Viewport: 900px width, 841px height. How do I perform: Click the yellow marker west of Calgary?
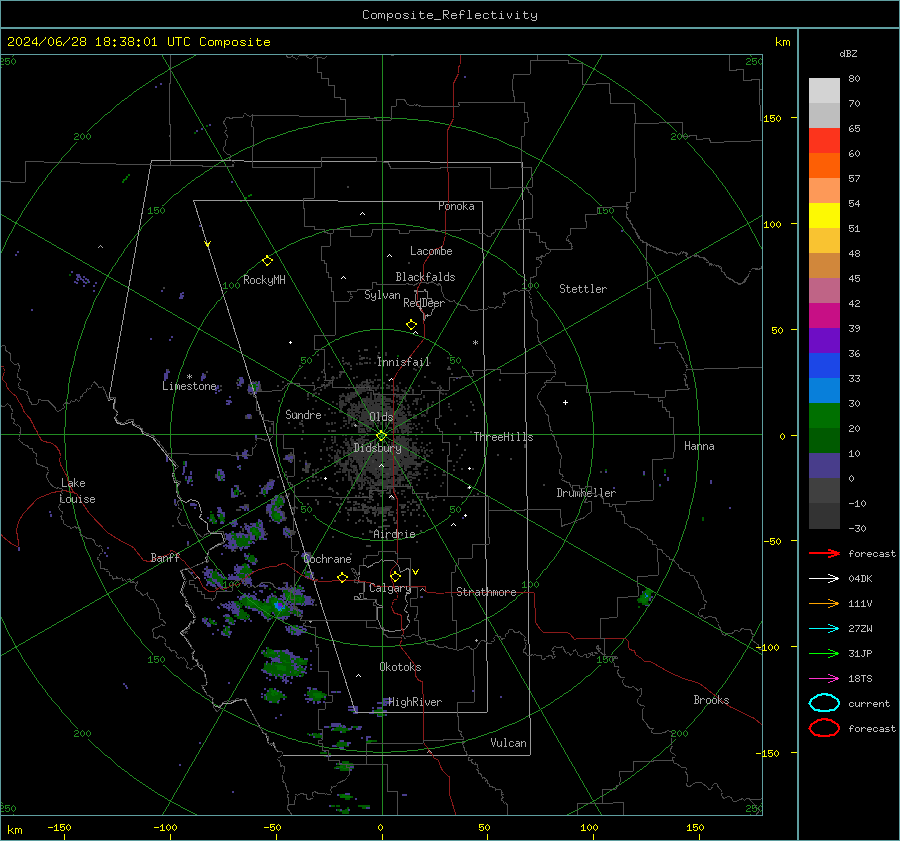point(343,578)
